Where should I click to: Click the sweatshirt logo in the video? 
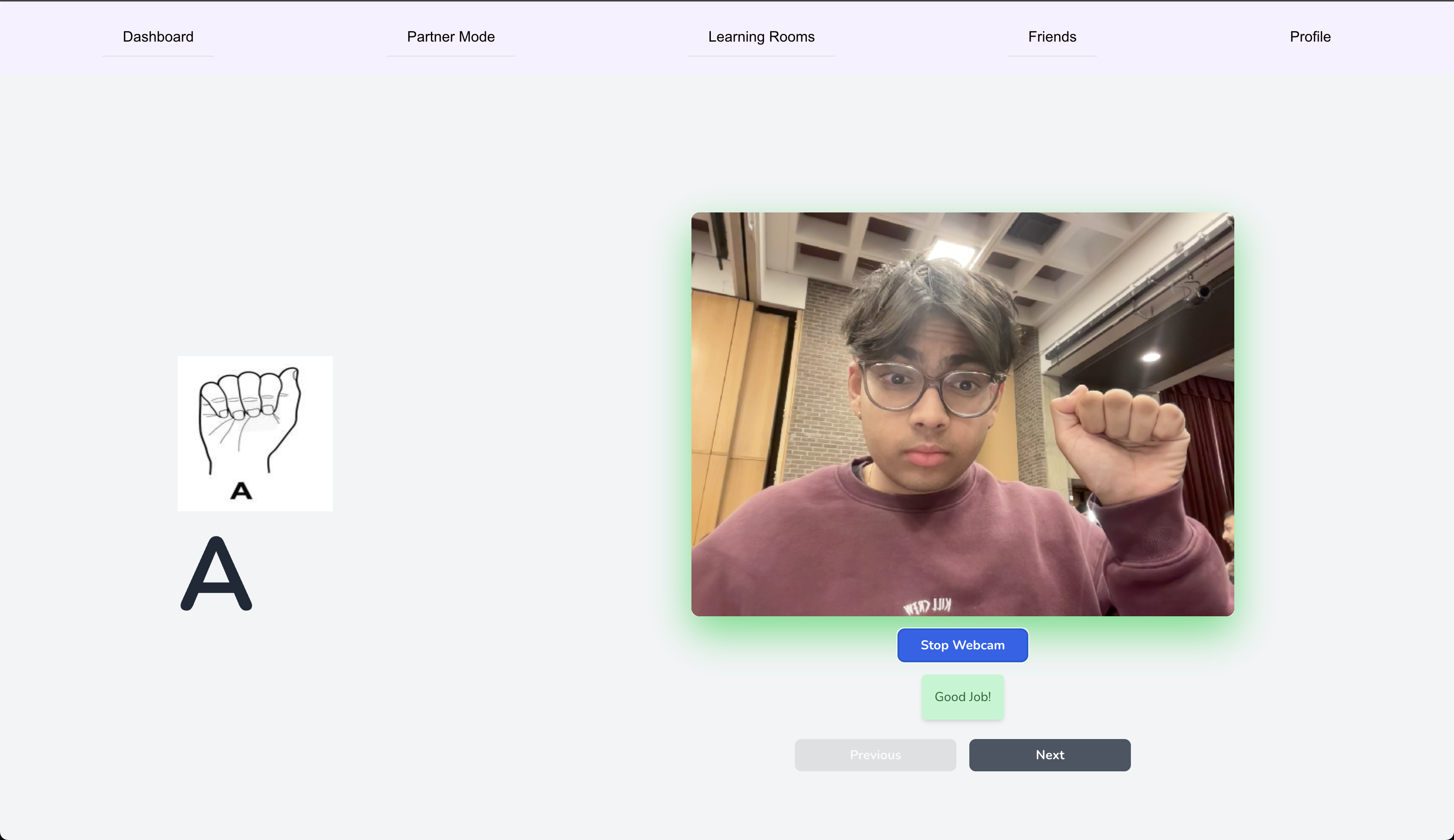coord(927,606)
